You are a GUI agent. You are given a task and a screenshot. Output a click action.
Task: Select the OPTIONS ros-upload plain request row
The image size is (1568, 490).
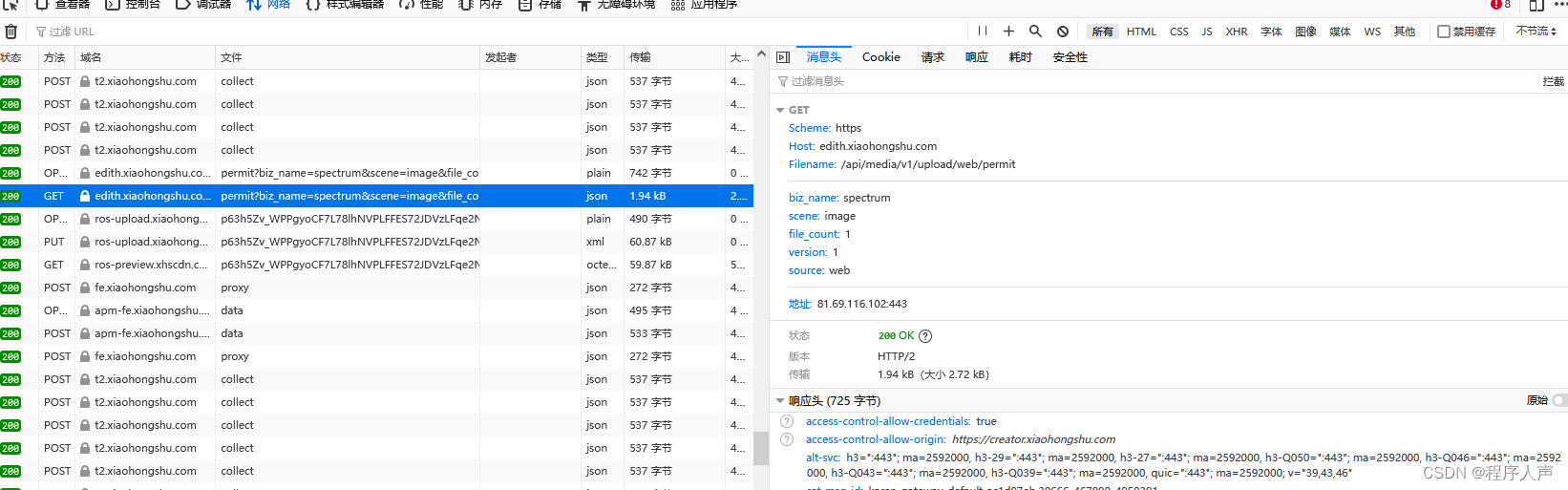pyautogui.click(x=376, y=219)
